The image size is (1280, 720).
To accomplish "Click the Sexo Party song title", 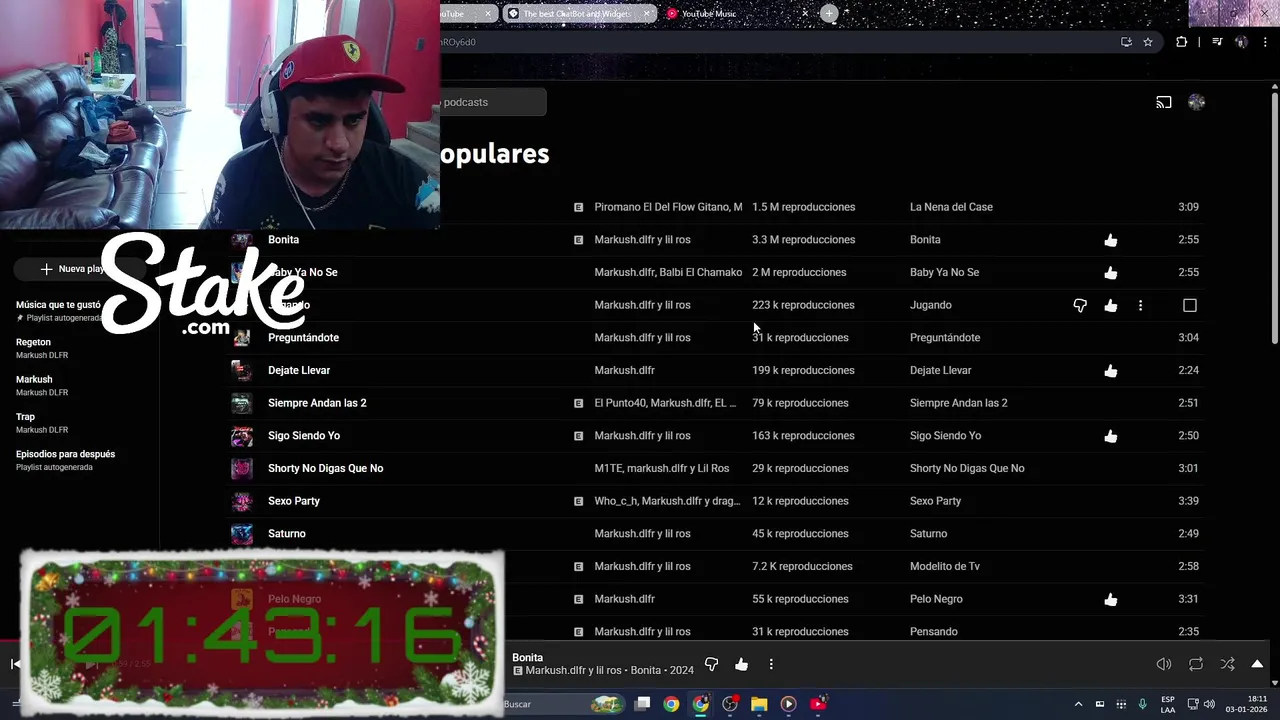I will point(294,501).
